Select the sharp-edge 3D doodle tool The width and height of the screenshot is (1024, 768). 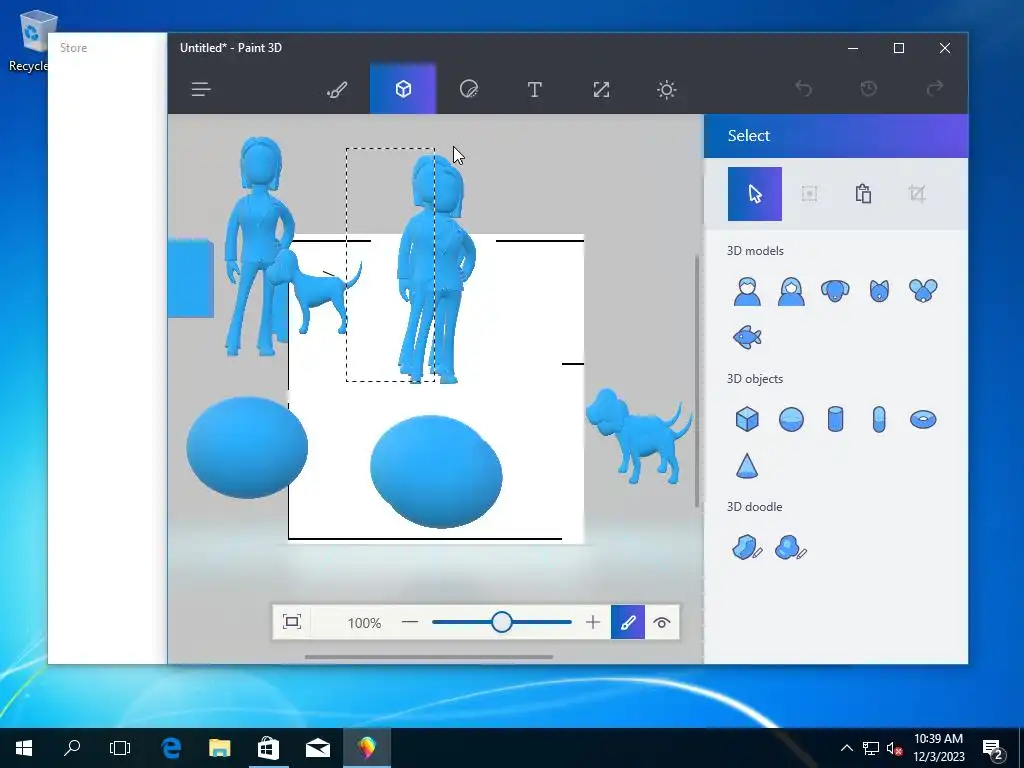(x=747, y=548)
